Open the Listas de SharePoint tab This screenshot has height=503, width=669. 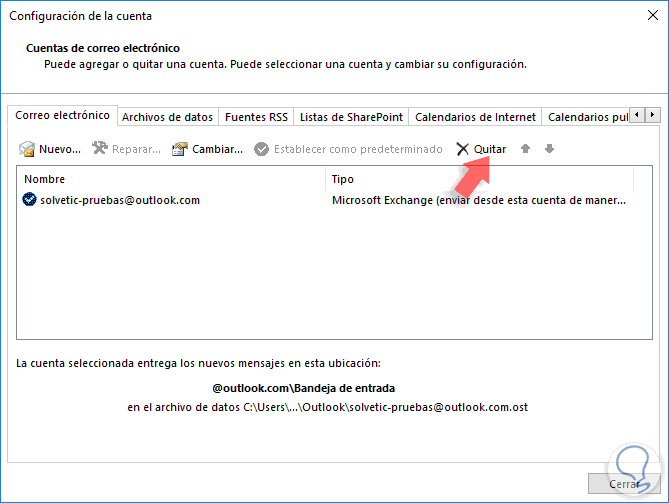pyautogui.click(x=351, y=117)
